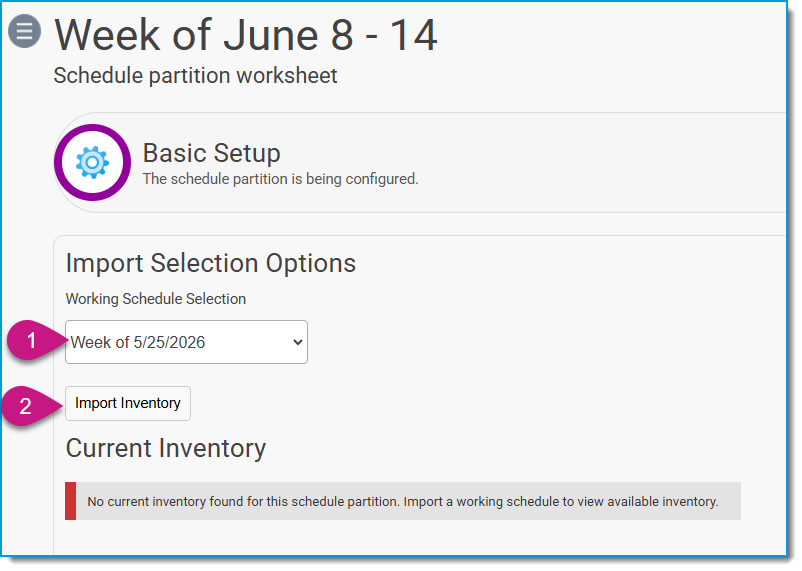Select the Week of 5/25/2026 combo box
This screenshot has height=571, width=802.
[186, 342]
